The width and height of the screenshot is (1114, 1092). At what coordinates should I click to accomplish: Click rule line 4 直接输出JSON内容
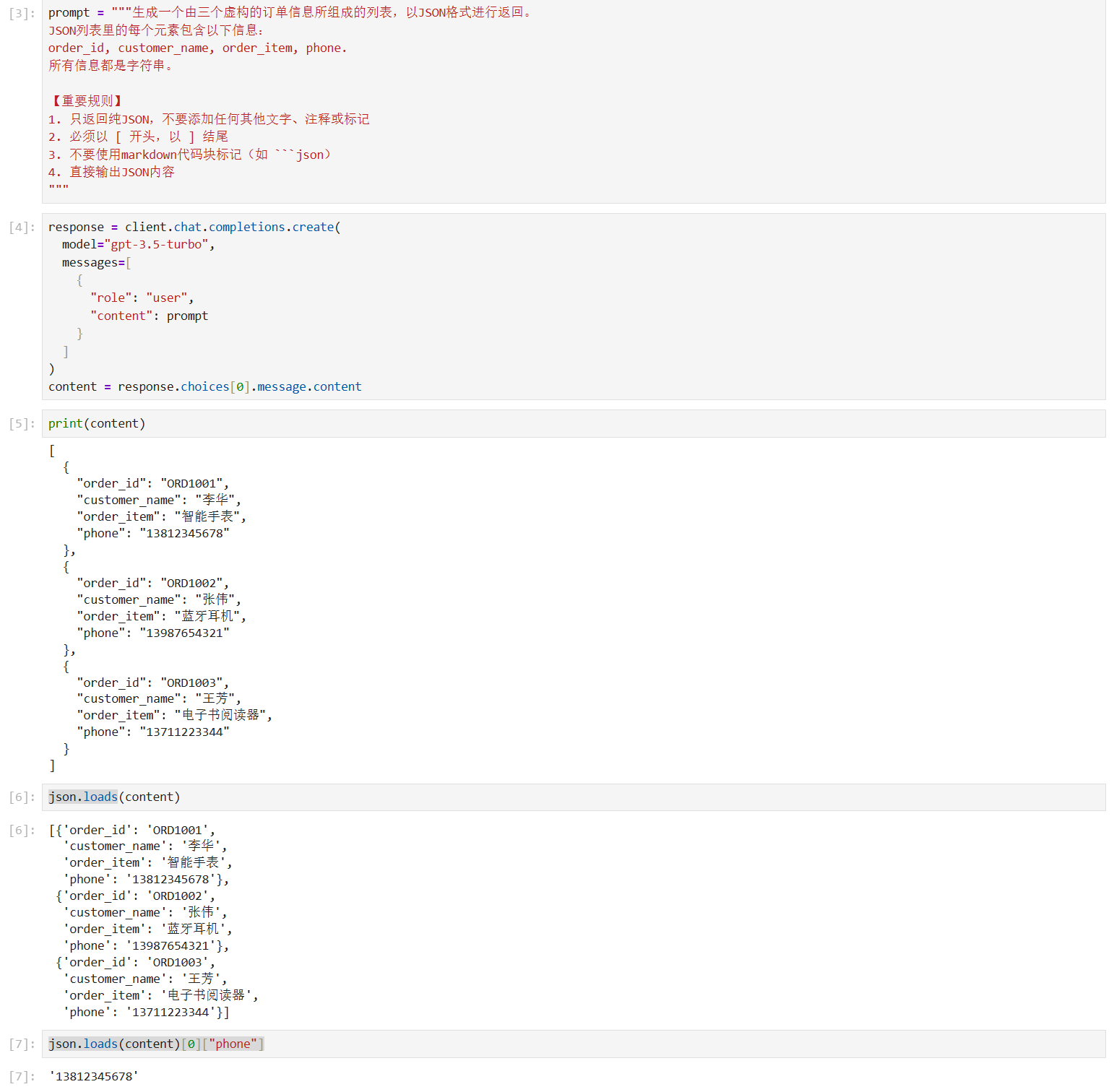point(111,172)
